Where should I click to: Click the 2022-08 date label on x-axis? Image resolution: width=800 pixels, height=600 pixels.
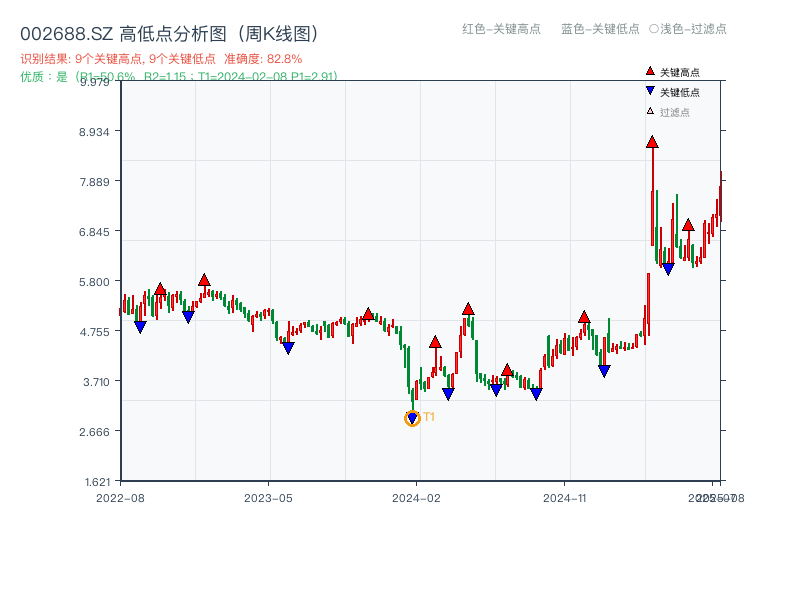tap(120, 497)
